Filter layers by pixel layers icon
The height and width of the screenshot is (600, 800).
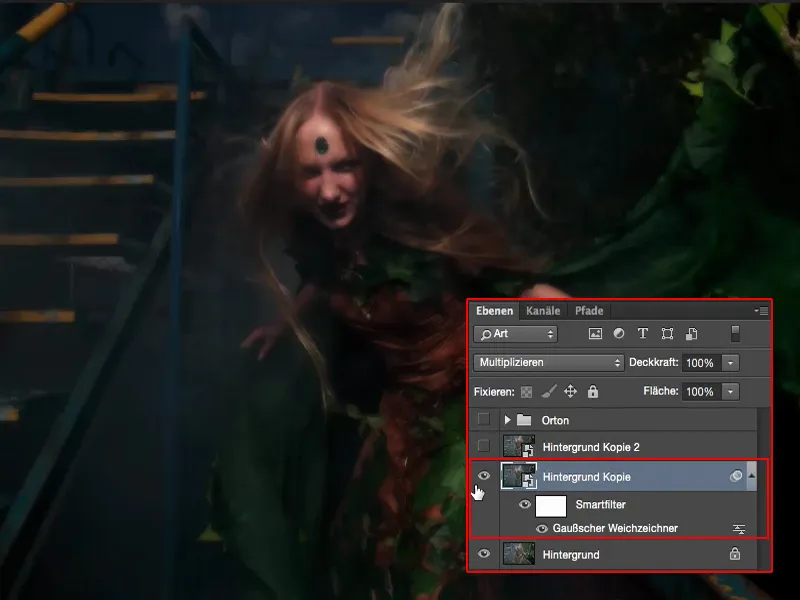tap(595, 334)
